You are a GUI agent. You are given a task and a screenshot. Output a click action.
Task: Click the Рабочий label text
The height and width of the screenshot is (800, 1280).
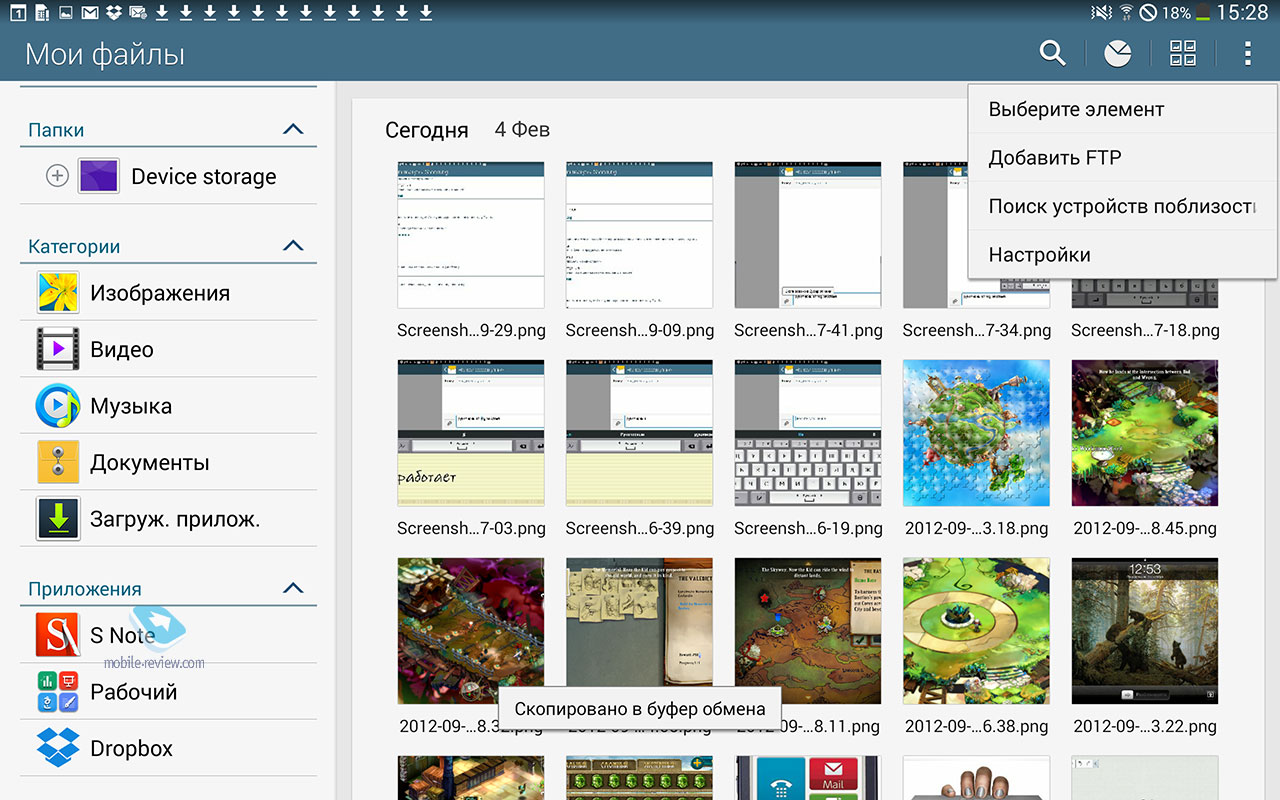pos(134,692)
